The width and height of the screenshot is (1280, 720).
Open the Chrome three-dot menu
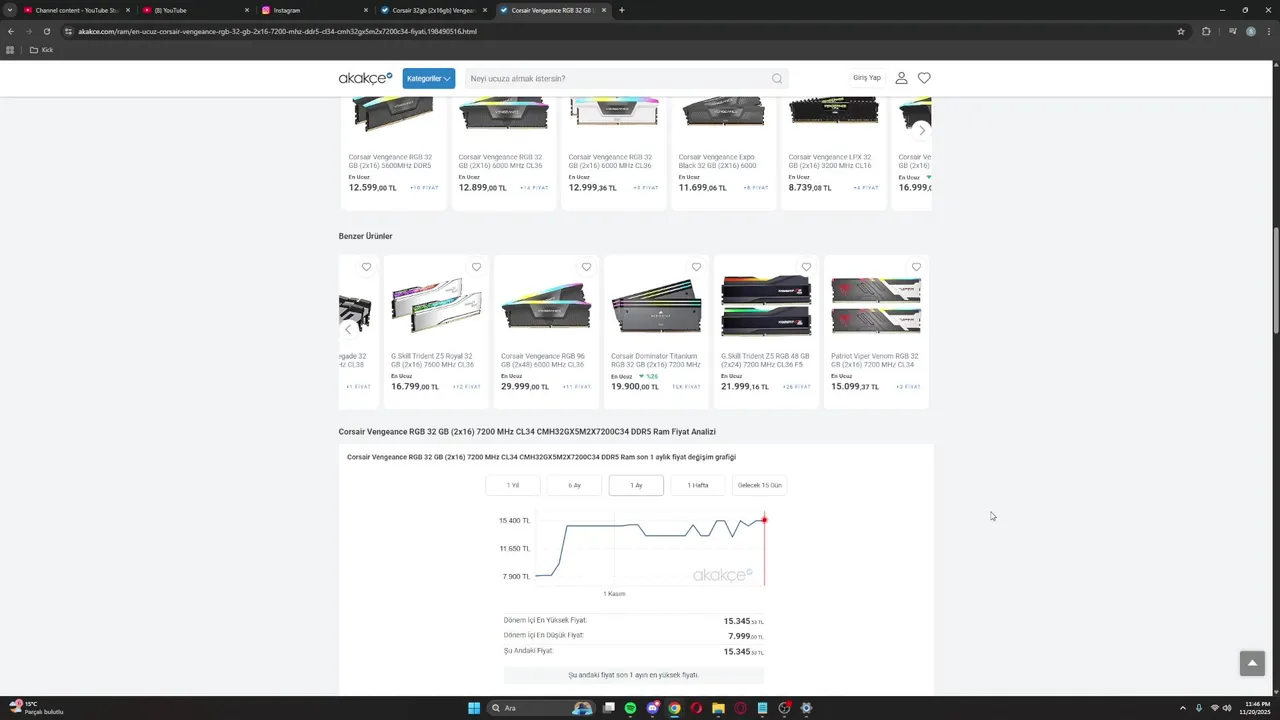pyautogui.click(x=1269, y=31)
